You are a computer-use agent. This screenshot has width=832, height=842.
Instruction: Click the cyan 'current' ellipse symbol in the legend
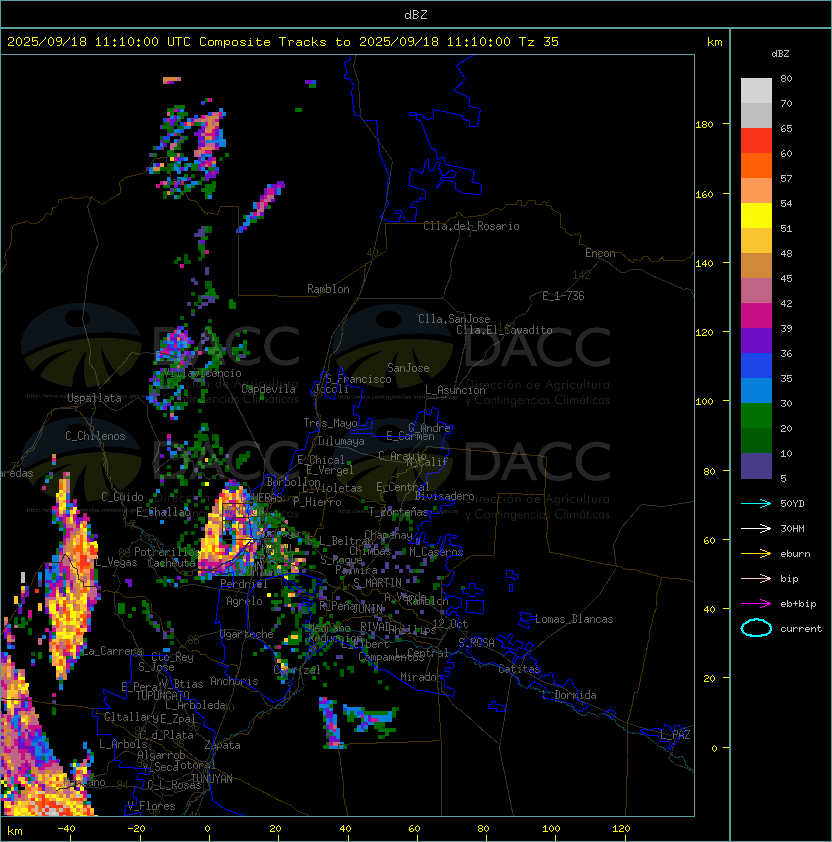point(756,628)
